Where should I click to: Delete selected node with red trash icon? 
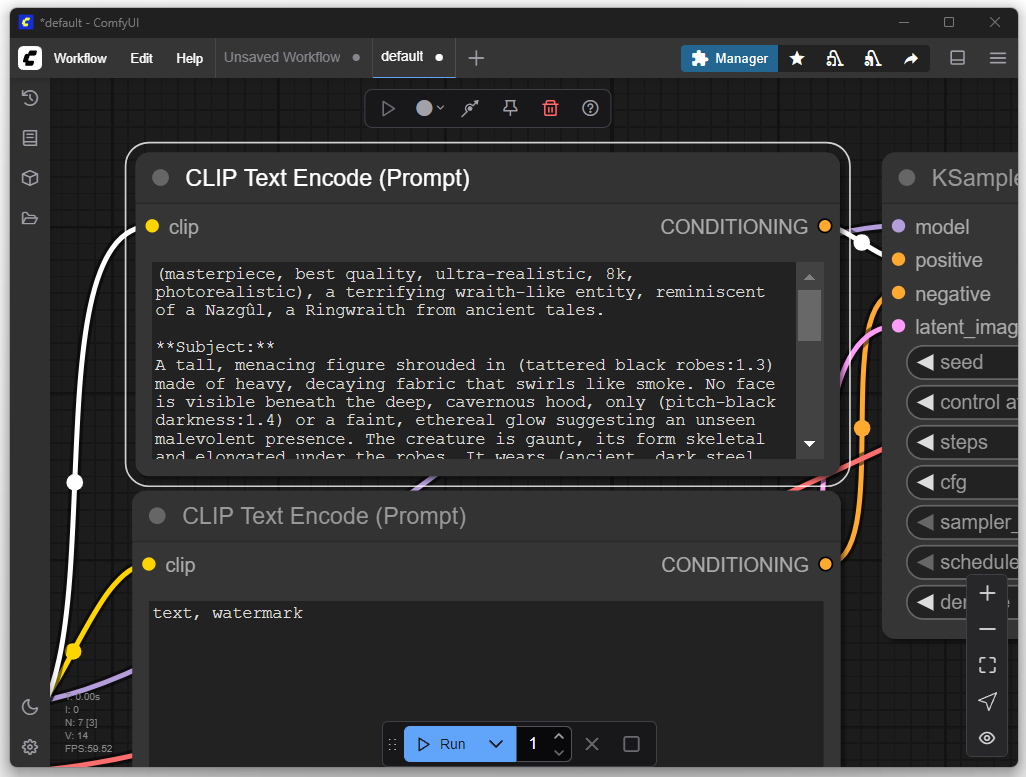[550, 108]
